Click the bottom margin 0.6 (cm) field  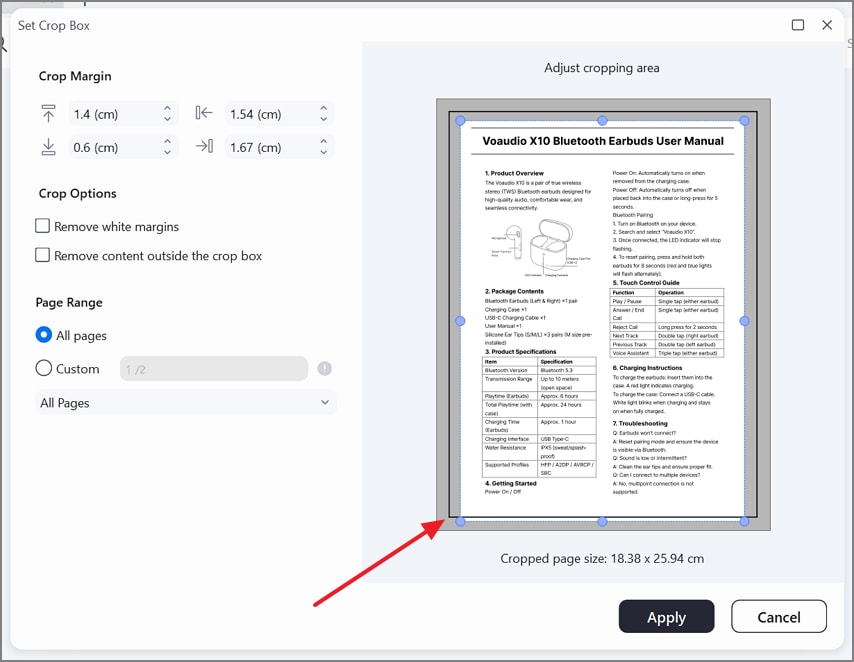click(124, 147)
